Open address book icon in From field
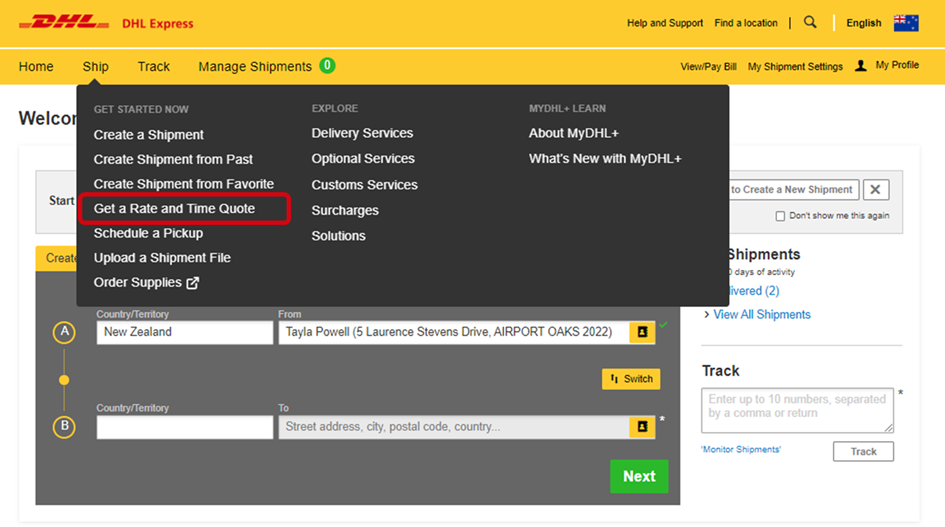The width and height of the screenshot is (945, 527). (x=642, y=332)
